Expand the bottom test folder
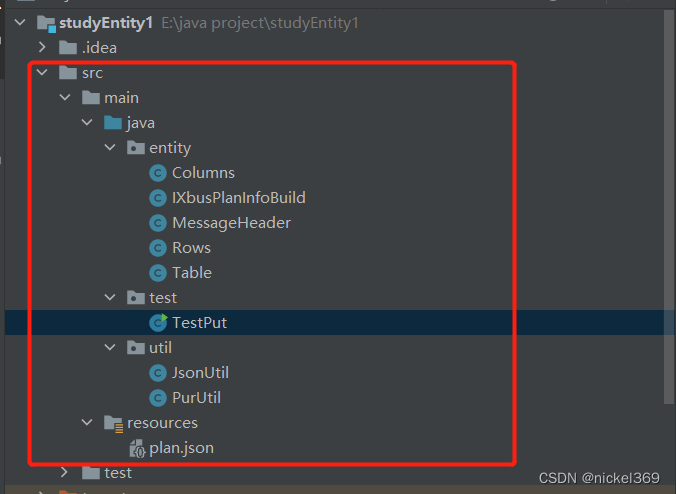This screenshot has height=494, width=676. click(x=65, y=472)
